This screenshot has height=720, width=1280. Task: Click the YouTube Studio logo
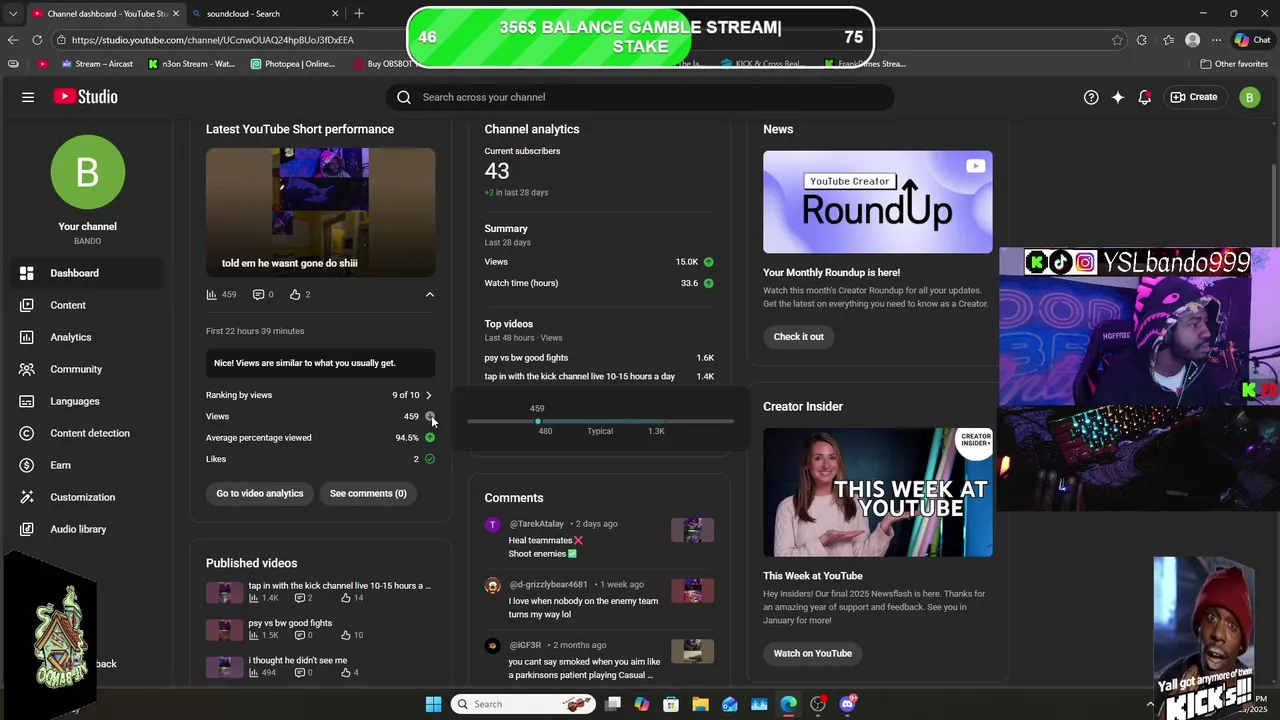(x=86, y=97)
